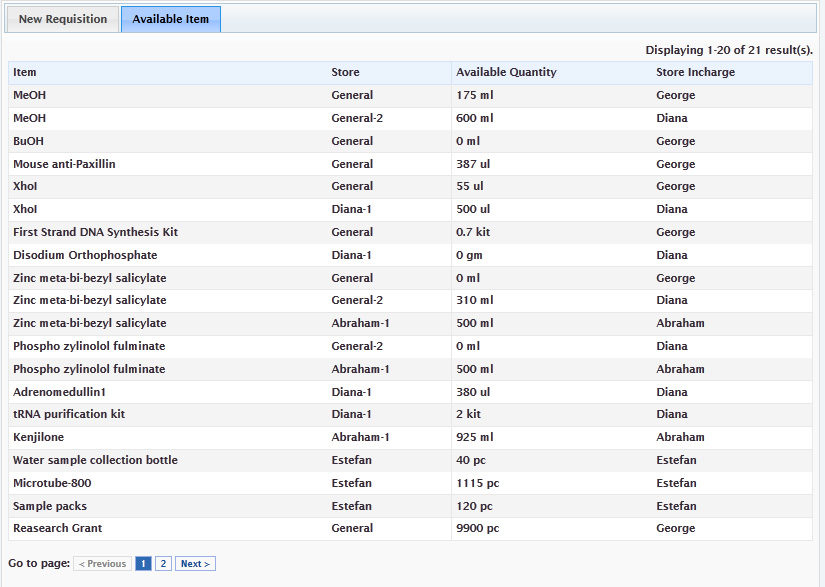This screenshot has width=825, height=587.
Task: Click First Strand DNA Synthesis Kit item
Action: click(95, 232)
